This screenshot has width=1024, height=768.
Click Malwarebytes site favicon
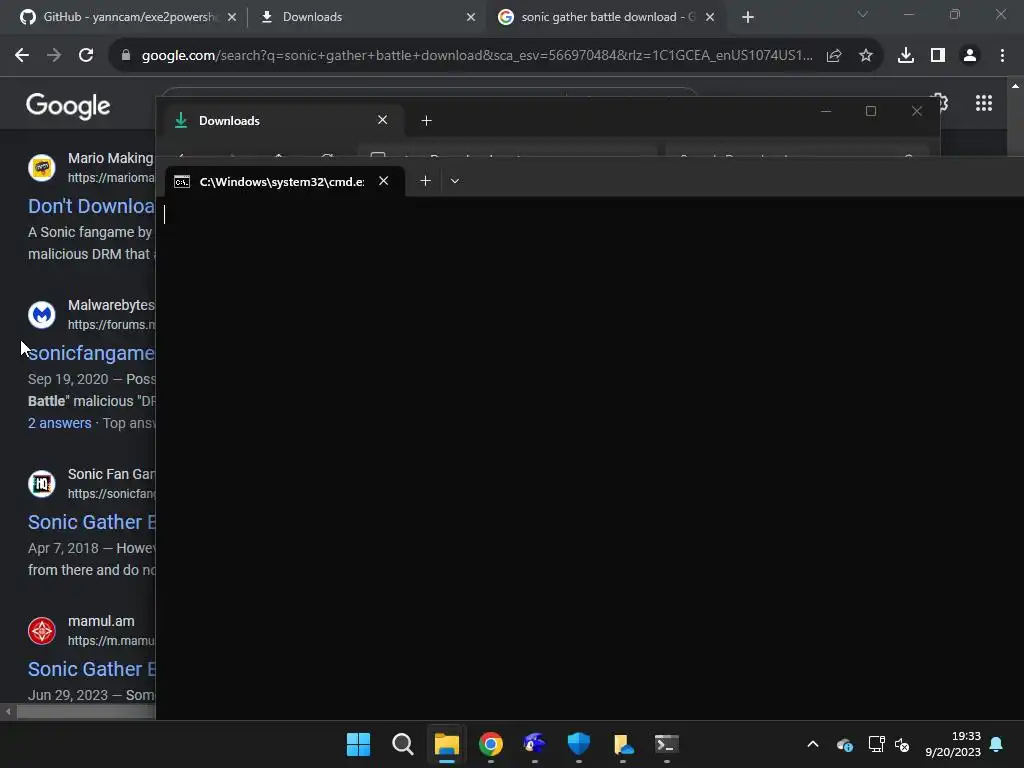pyautogui.click(x=42, y=315)
